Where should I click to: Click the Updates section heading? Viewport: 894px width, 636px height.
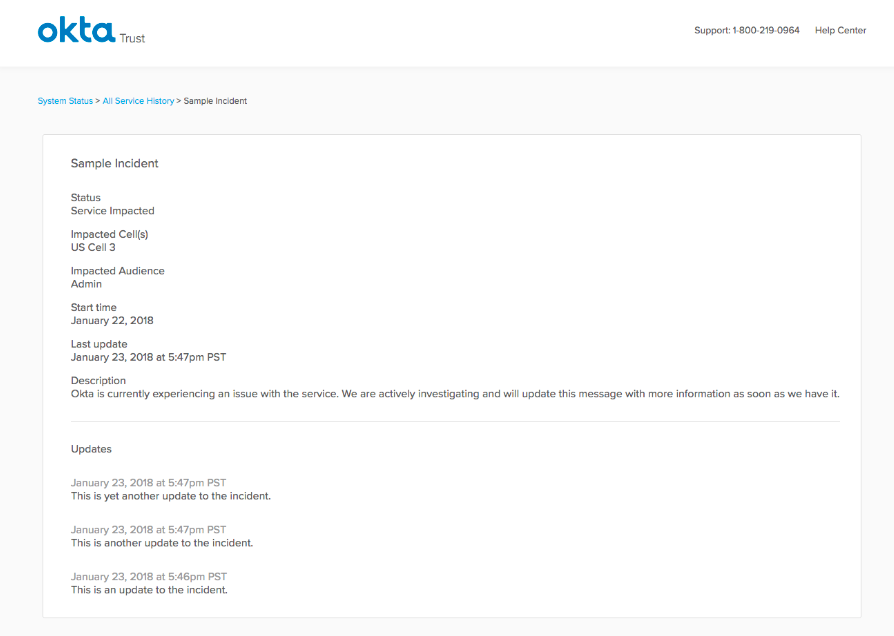point(91,449)
